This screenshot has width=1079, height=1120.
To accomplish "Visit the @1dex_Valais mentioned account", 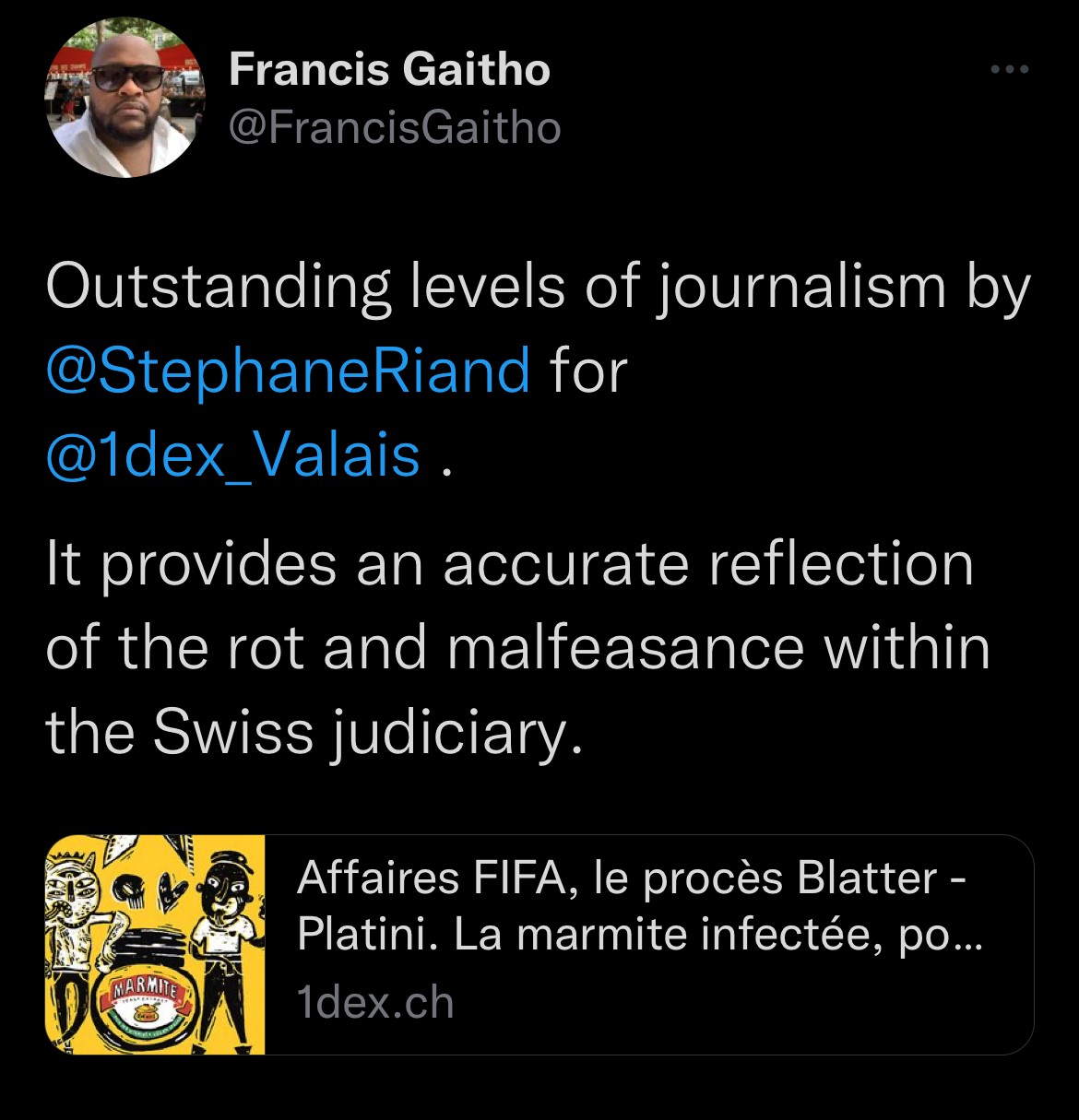I will (x=233, y=454).
